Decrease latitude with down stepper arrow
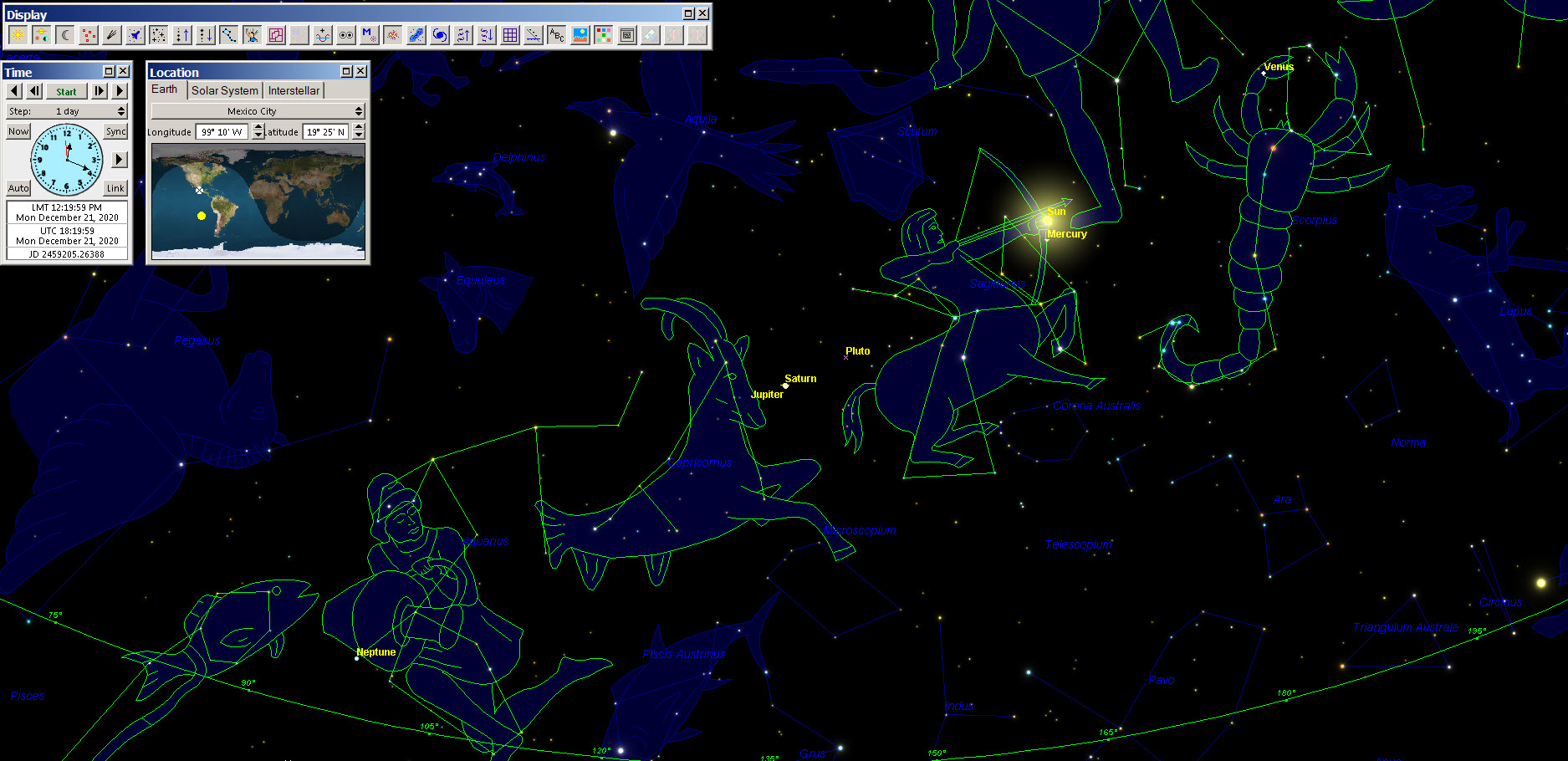Screen dimensions: 1568x761 (x=359, y=135)
